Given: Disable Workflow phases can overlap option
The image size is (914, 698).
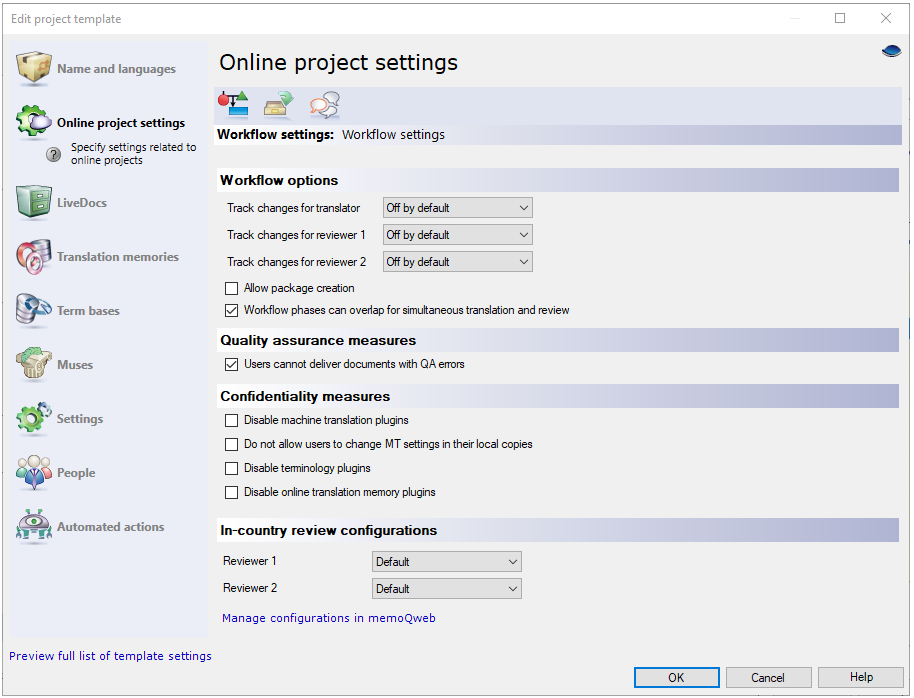Looking at the screenshot, I should [231, 310].
